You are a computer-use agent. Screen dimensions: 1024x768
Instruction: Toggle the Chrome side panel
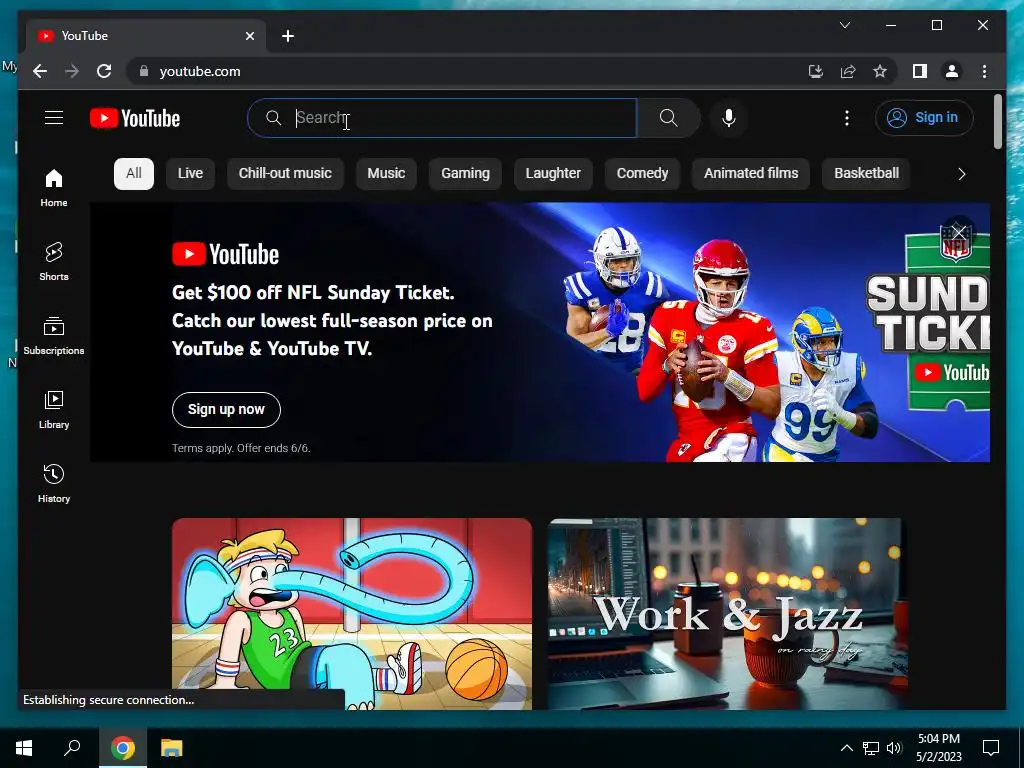point(920,71)
